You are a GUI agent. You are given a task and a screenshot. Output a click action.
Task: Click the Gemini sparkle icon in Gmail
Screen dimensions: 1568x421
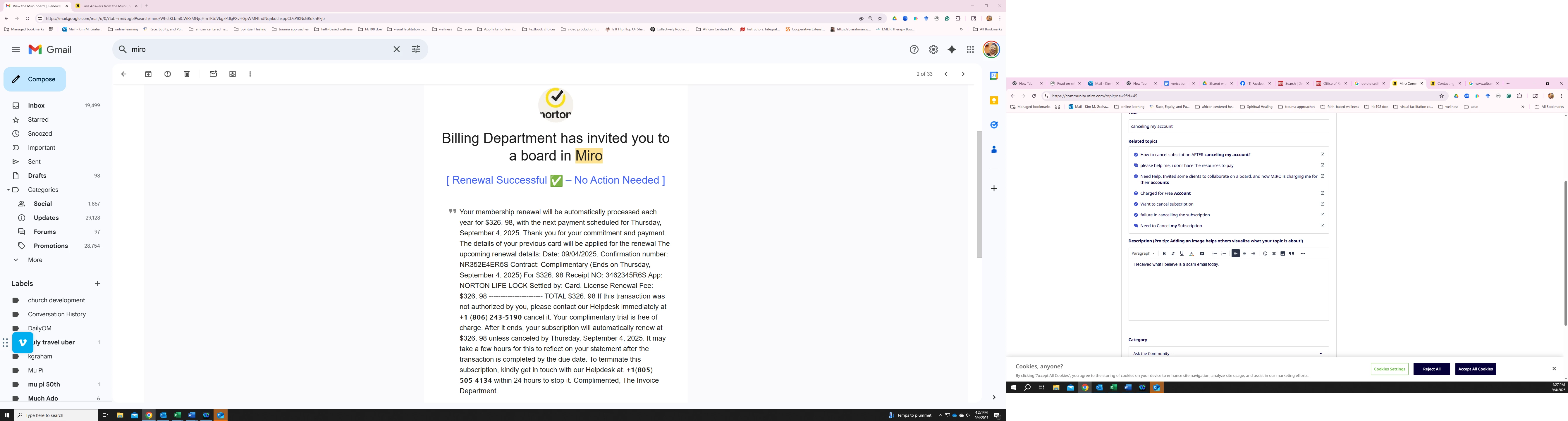tap(952, 50)
